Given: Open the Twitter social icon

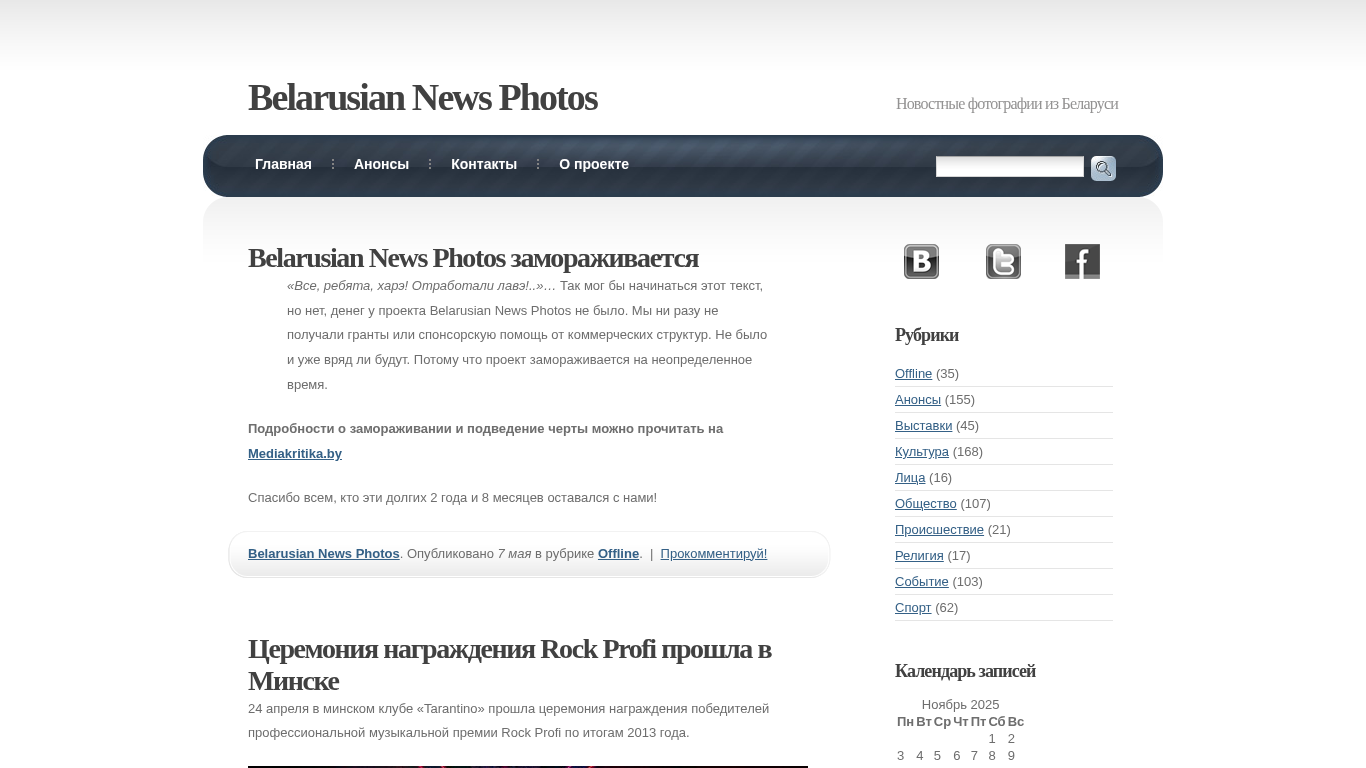Looking at the screenshot, I should (1003, 262).
